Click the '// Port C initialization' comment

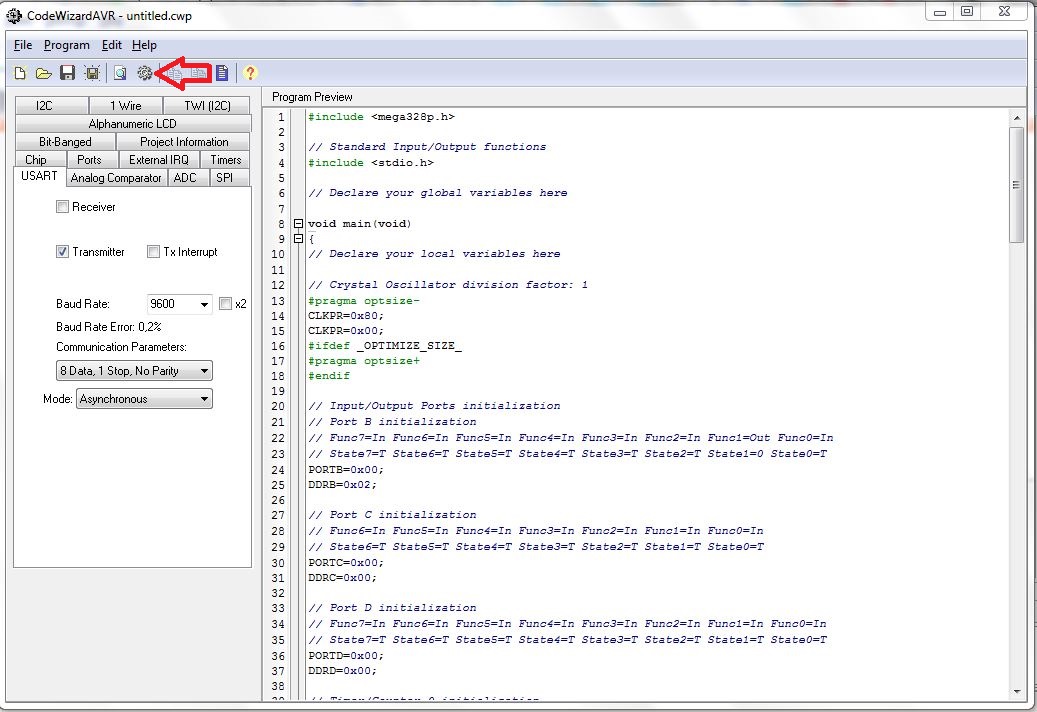point(392,514)
